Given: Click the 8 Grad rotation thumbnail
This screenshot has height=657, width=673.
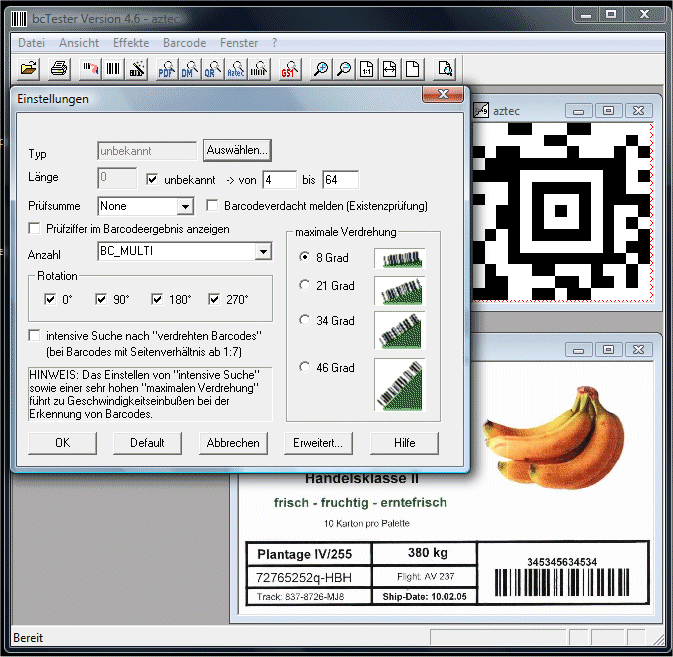Looking at the screenshot, I should pyautogui.click(x=400, y=258).
